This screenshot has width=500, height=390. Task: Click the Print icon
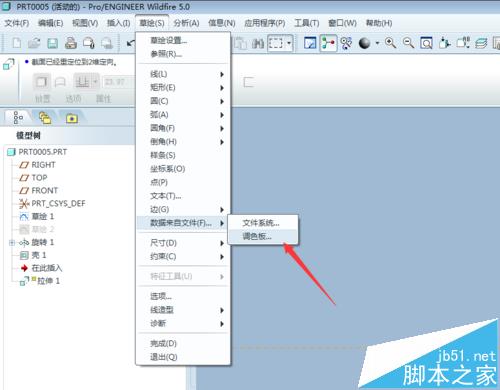tap(70, 43)
